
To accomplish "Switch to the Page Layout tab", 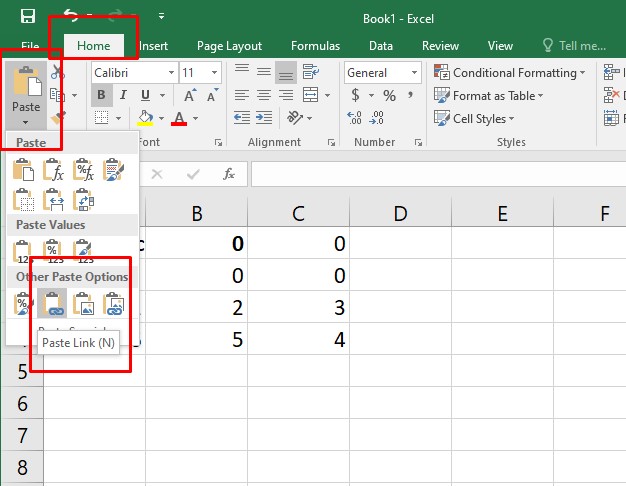I will (x=230, y=46).
